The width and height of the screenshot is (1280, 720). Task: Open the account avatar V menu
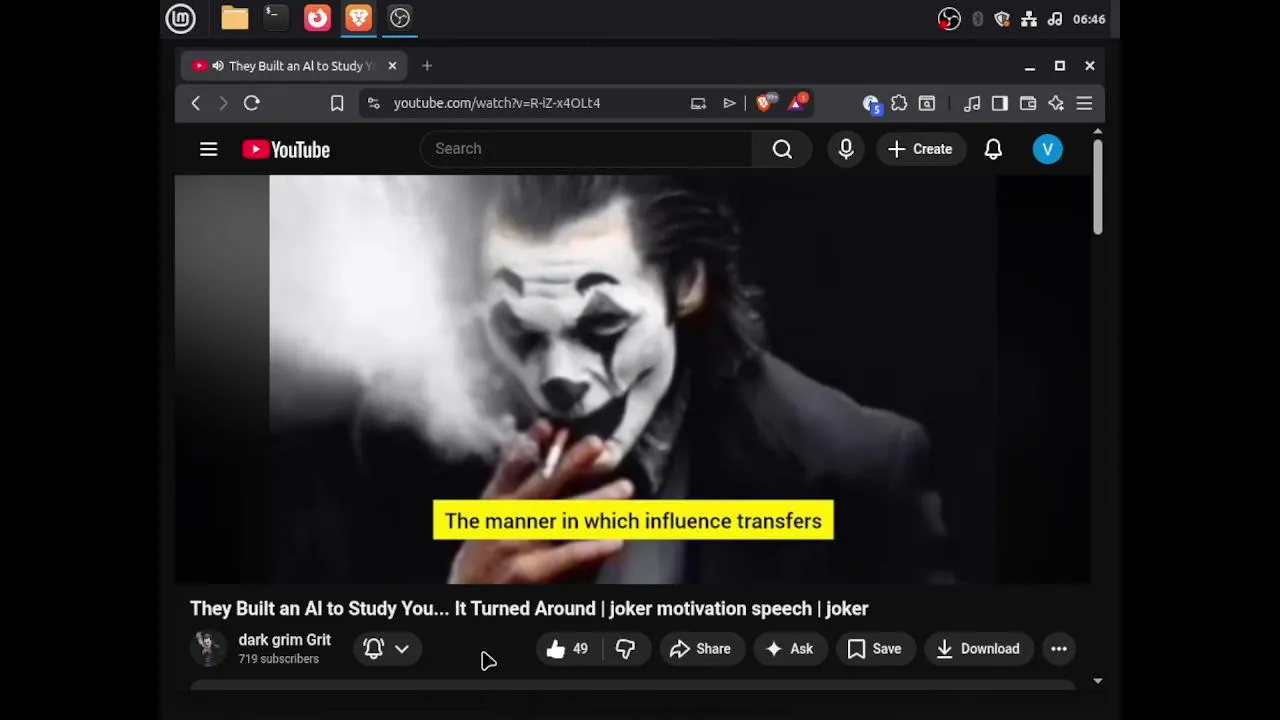click(x=1047, y=149)
